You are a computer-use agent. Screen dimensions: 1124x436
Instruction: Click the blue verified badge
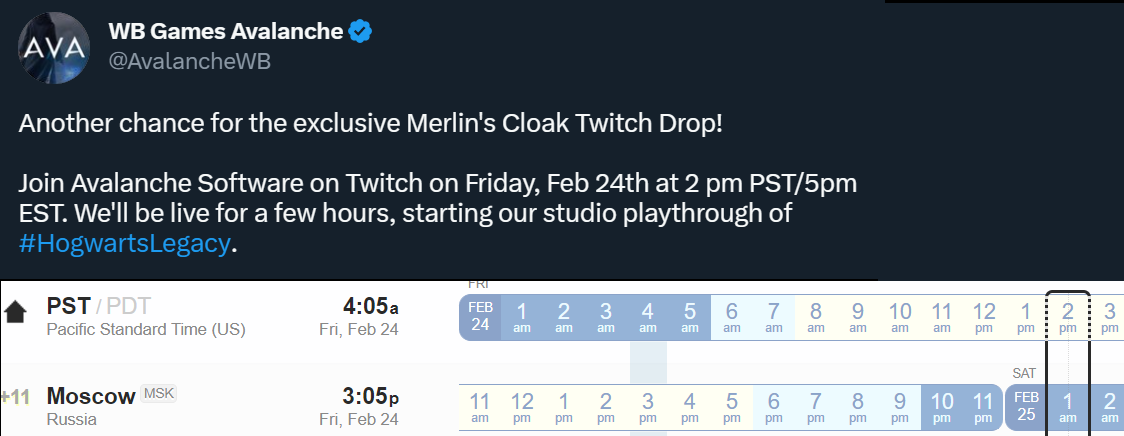click(361, 32)
